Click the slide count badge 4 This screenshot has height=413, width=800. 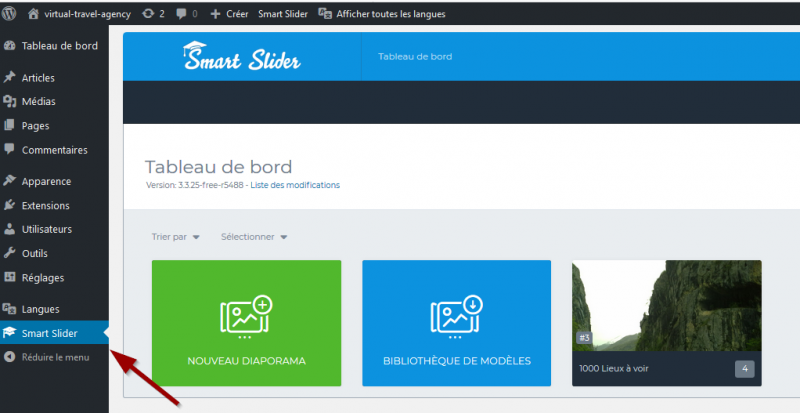click(x=745, y=369)
